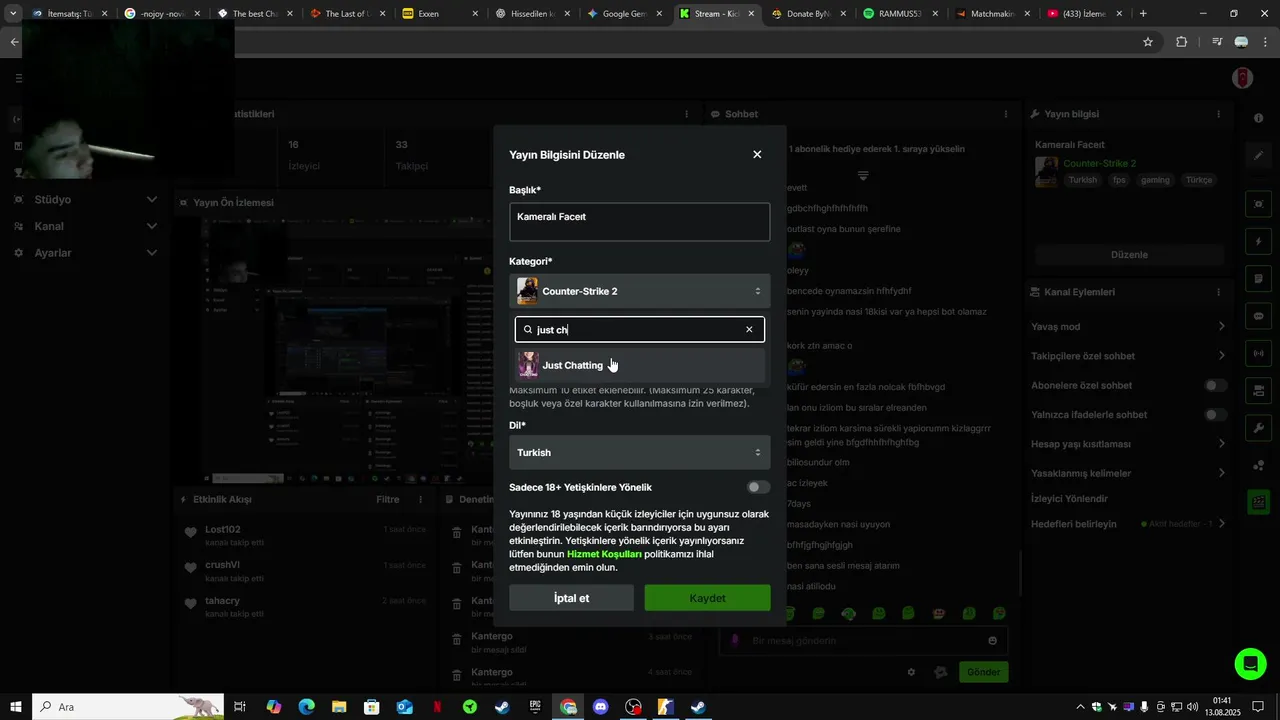This screenshot has height=720, width=1280.
Task: Click the Başlık title input field
Action: 639,222
